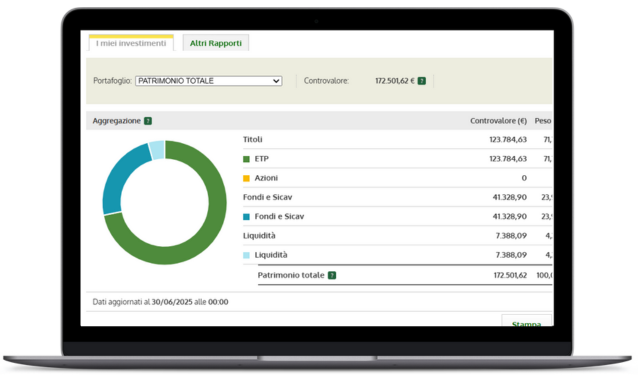Click the light blue Liquidità legend swatch

tap(246, 255)
